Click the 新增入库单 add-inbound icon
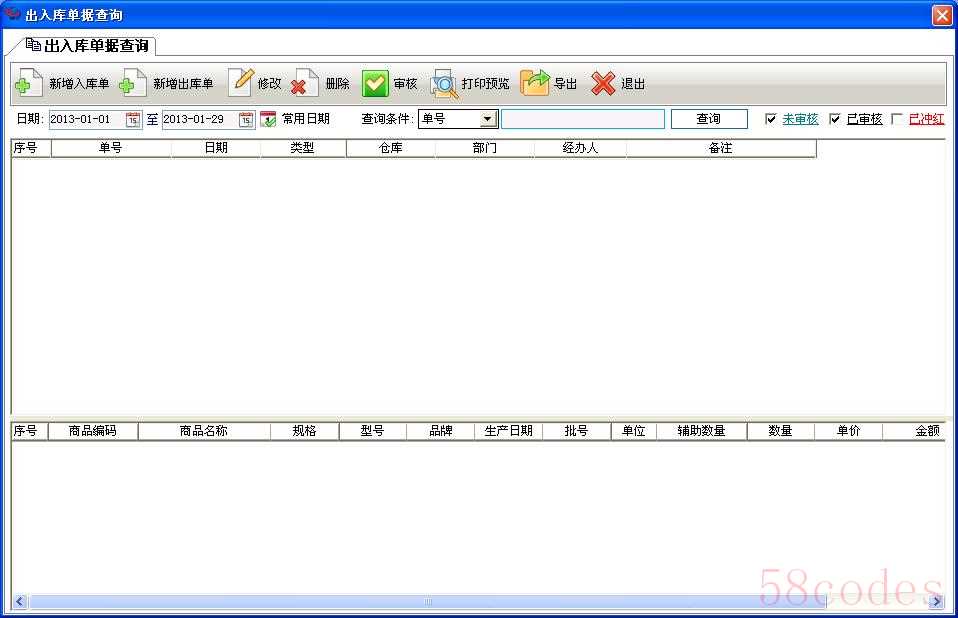Screen dimensions: 958x618 [x=29, y=84]
